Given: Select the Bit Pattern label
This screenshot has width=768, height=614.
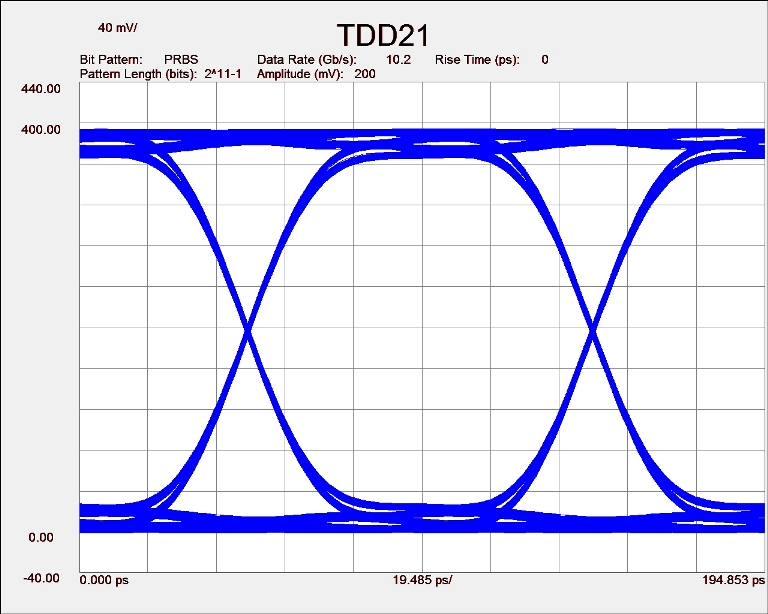Looking at the screenshot, I should pyautogui.click(x=111, y=60).
